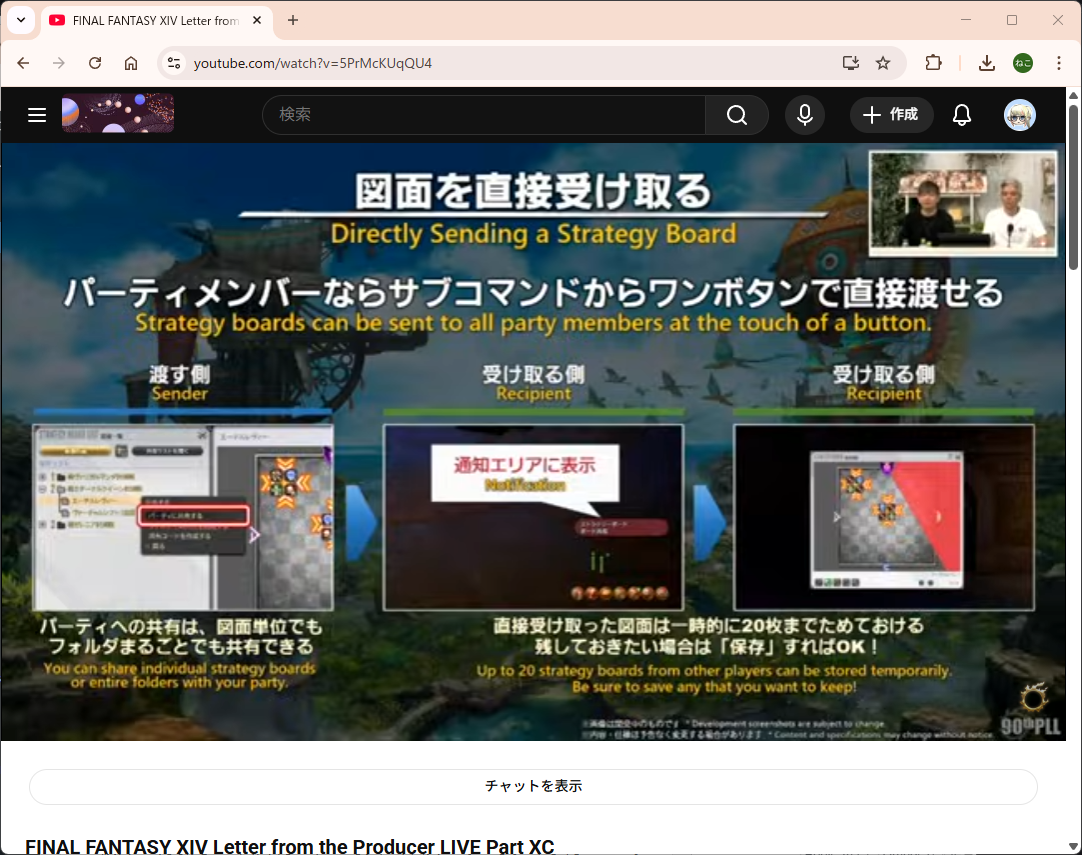Open the notifications bell
Image resolution: width=1082 pixels, height=855 pixels.
pos(961,115)
